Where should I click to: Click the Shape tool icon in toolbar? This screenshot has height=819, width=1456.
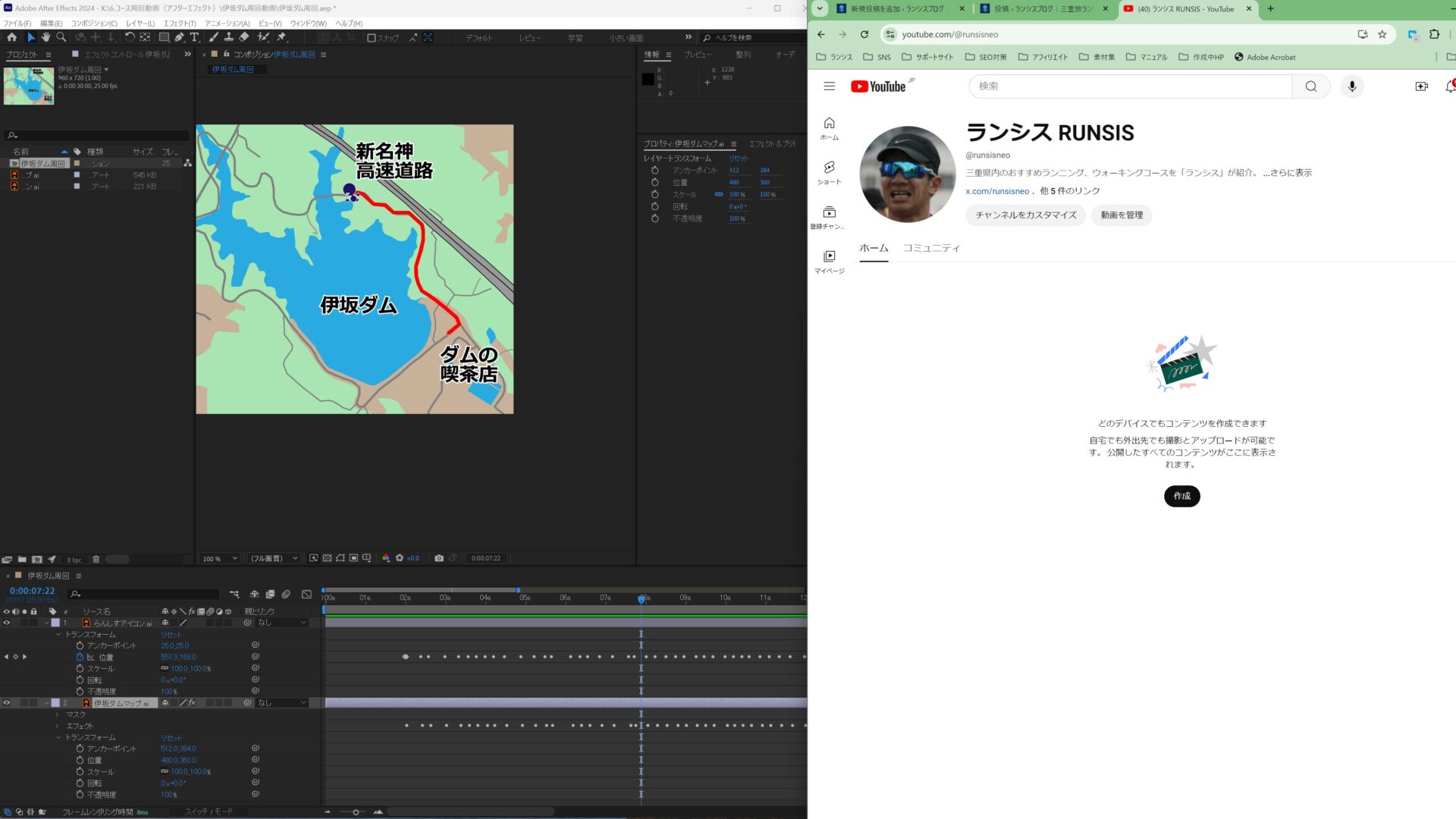coord(162,37)
